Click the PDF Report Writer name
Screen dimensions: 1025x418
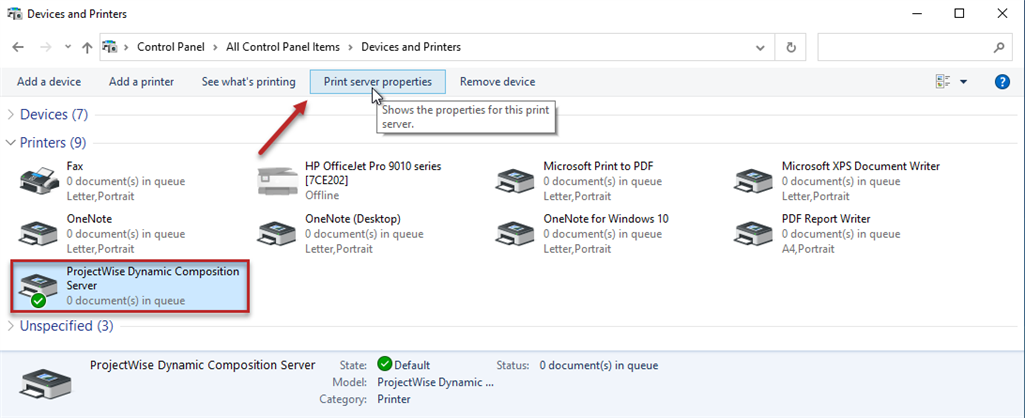point(826,218)
